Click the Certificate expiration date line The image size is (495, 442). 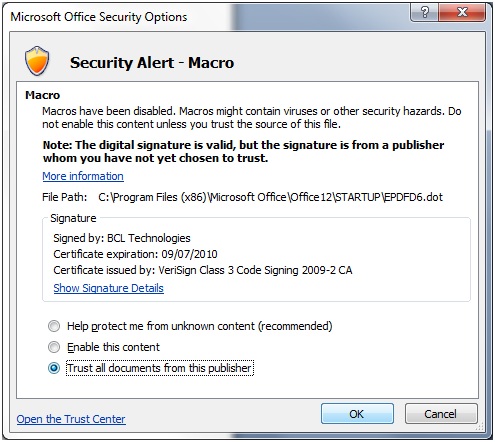[x=135, y=254]
